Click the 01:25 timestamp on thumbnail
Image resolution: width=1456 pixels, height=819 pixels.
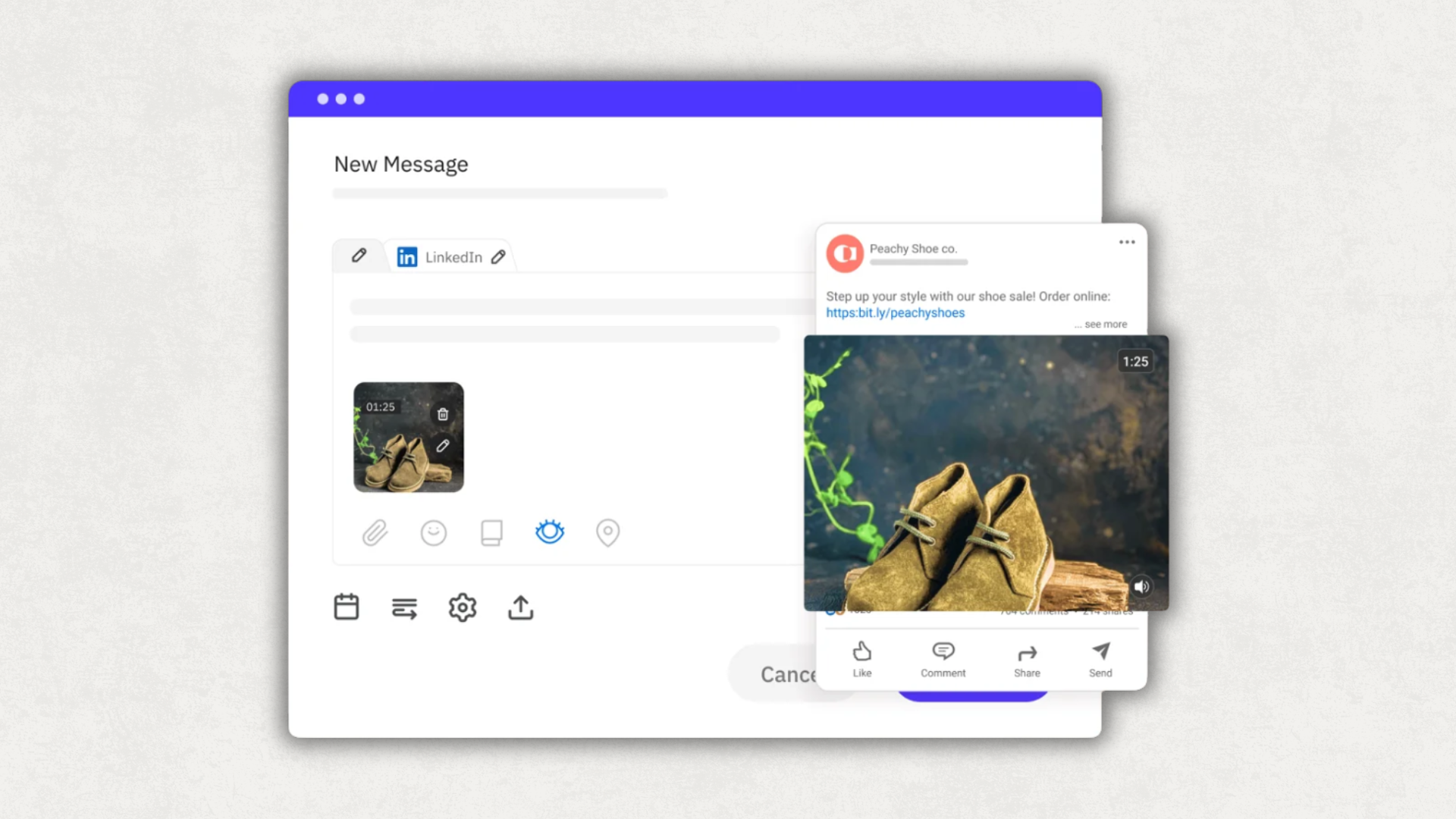pyautogui.click(x=380, y=407)
